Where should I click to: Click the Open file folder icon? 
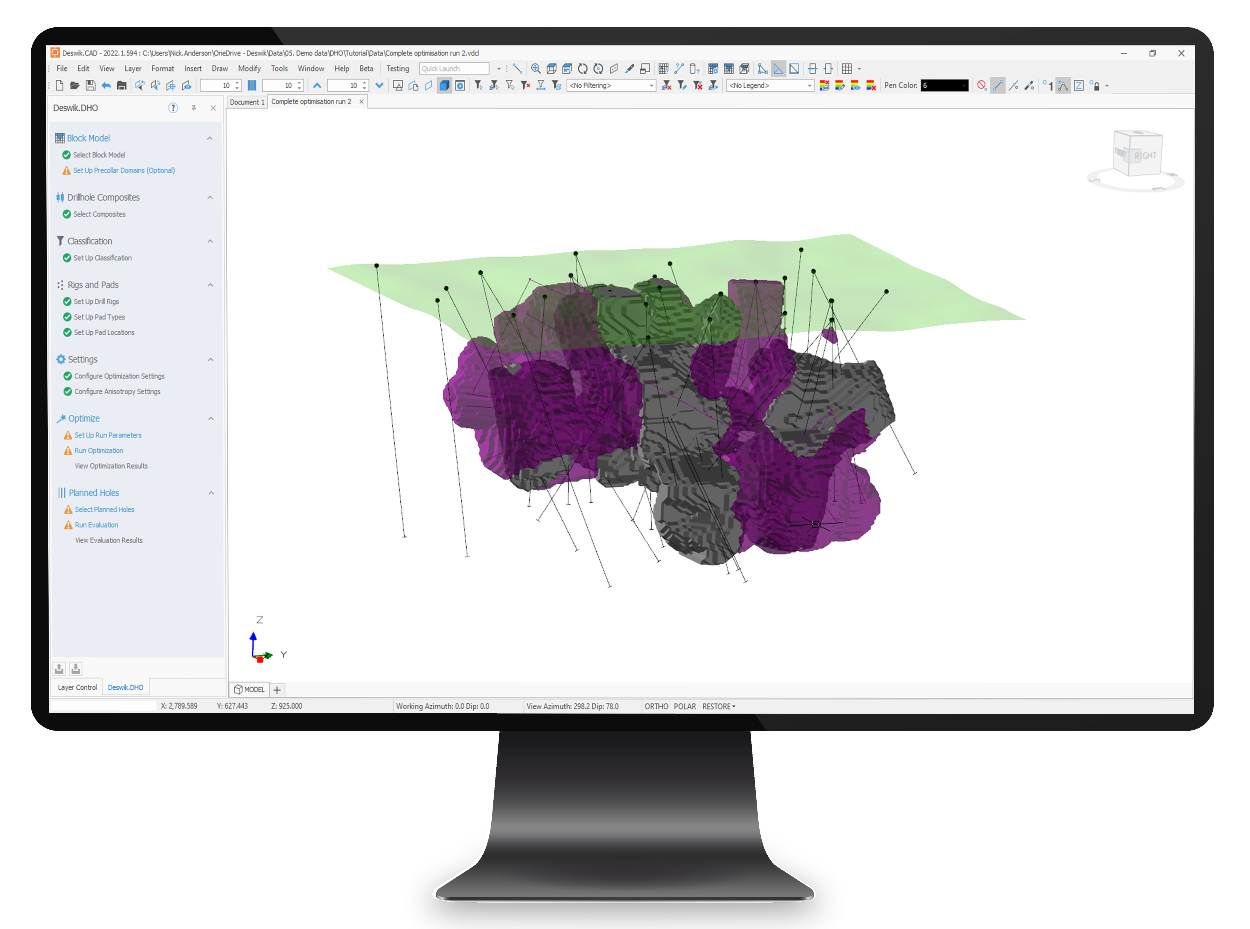coord(75,86)
